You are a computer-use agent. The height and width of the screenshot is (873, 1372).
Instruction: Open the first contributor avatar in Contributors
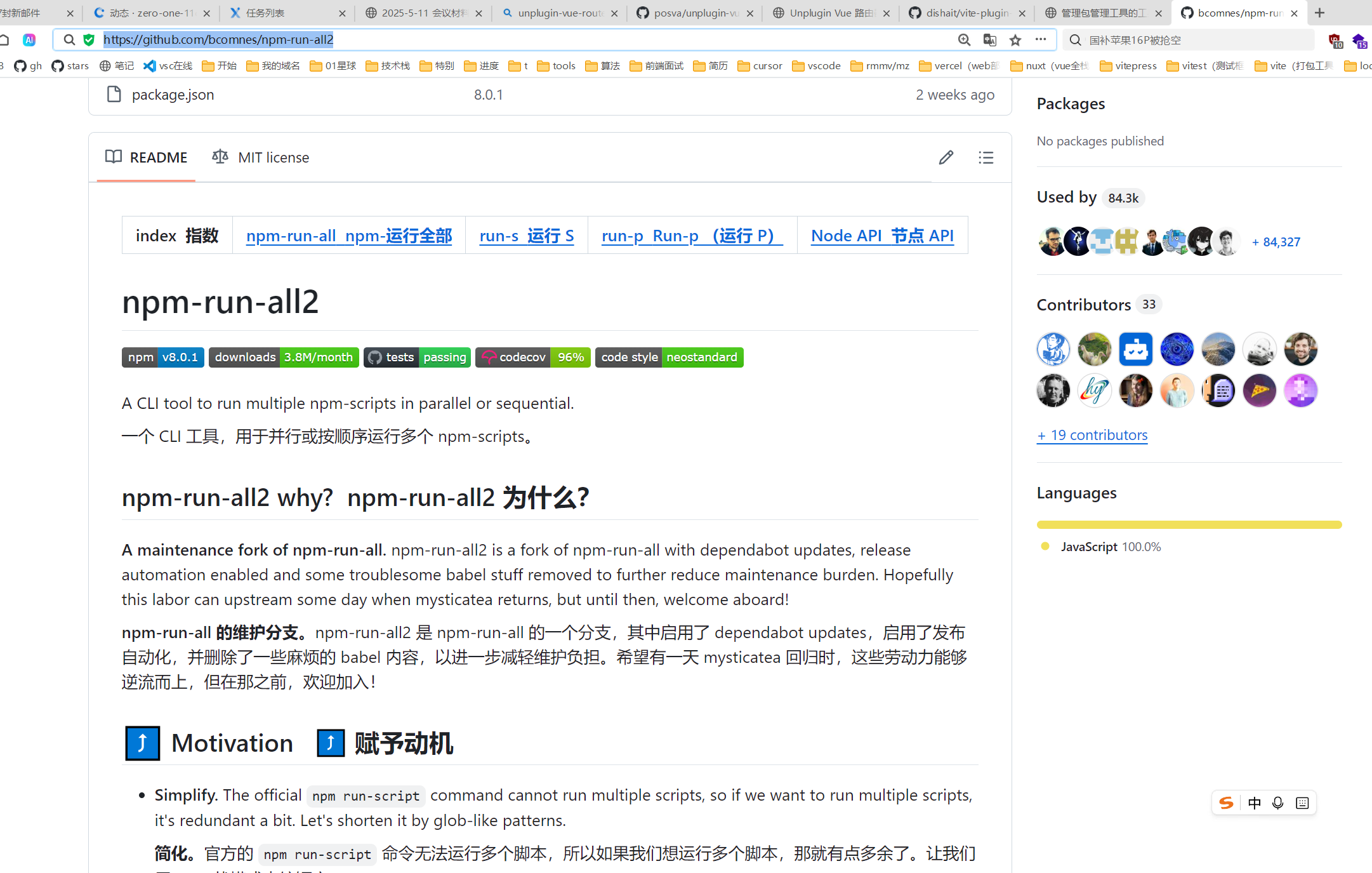point(1053,349)
